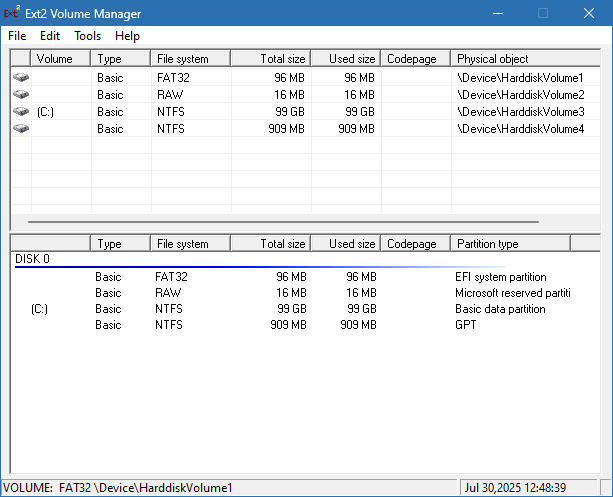Viewport: 613px width, 497px height.
Task: Click 909 MB total size in top list
Action: point(286,129)
